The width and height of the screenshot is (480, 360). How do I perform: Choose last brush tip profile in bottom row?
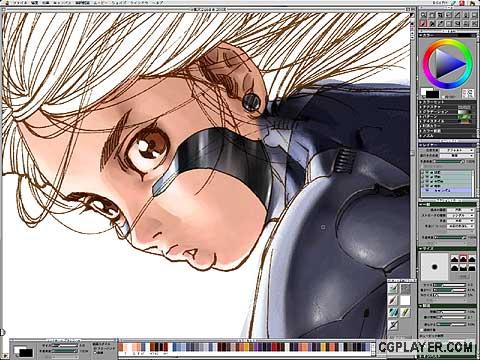click(472, 268)
